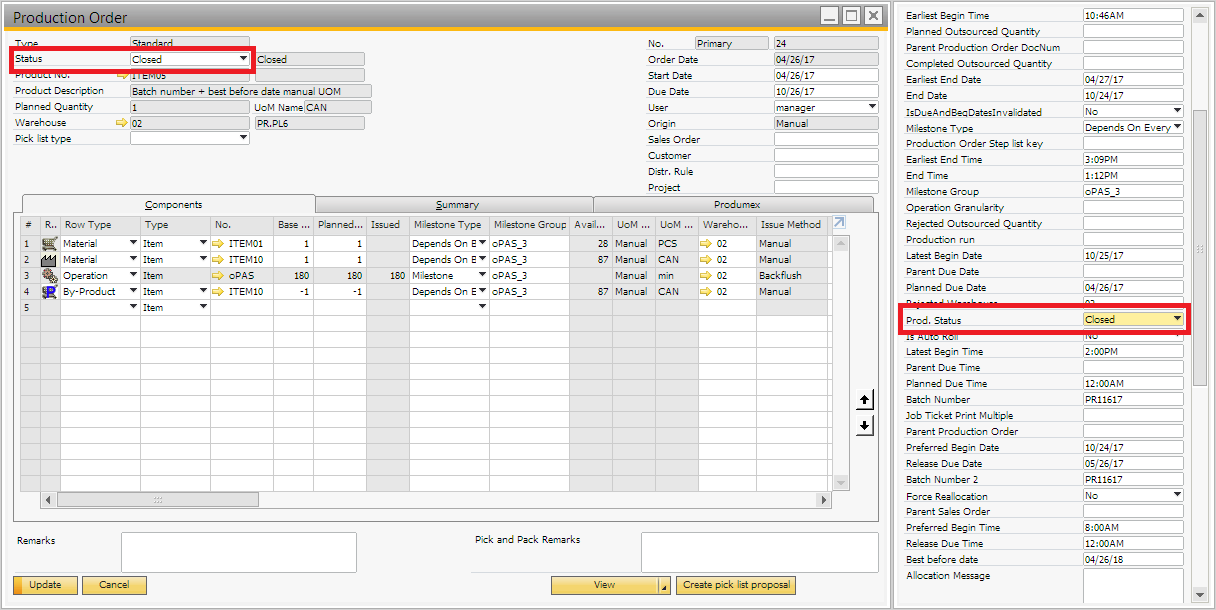Follow the link arrow next to ITEM01
This screenshot has height=610, width=1216.
pyautogui.click(x=219, y=244)
